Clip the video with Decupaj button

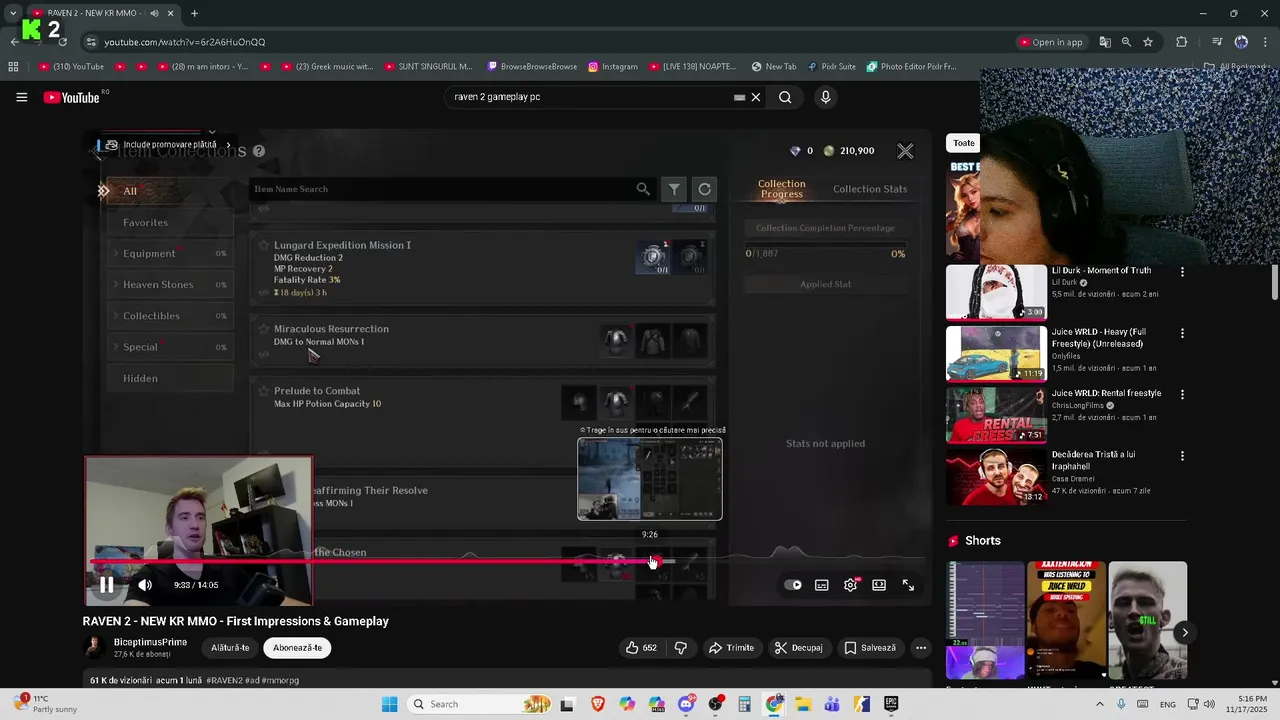coord(799,648)
